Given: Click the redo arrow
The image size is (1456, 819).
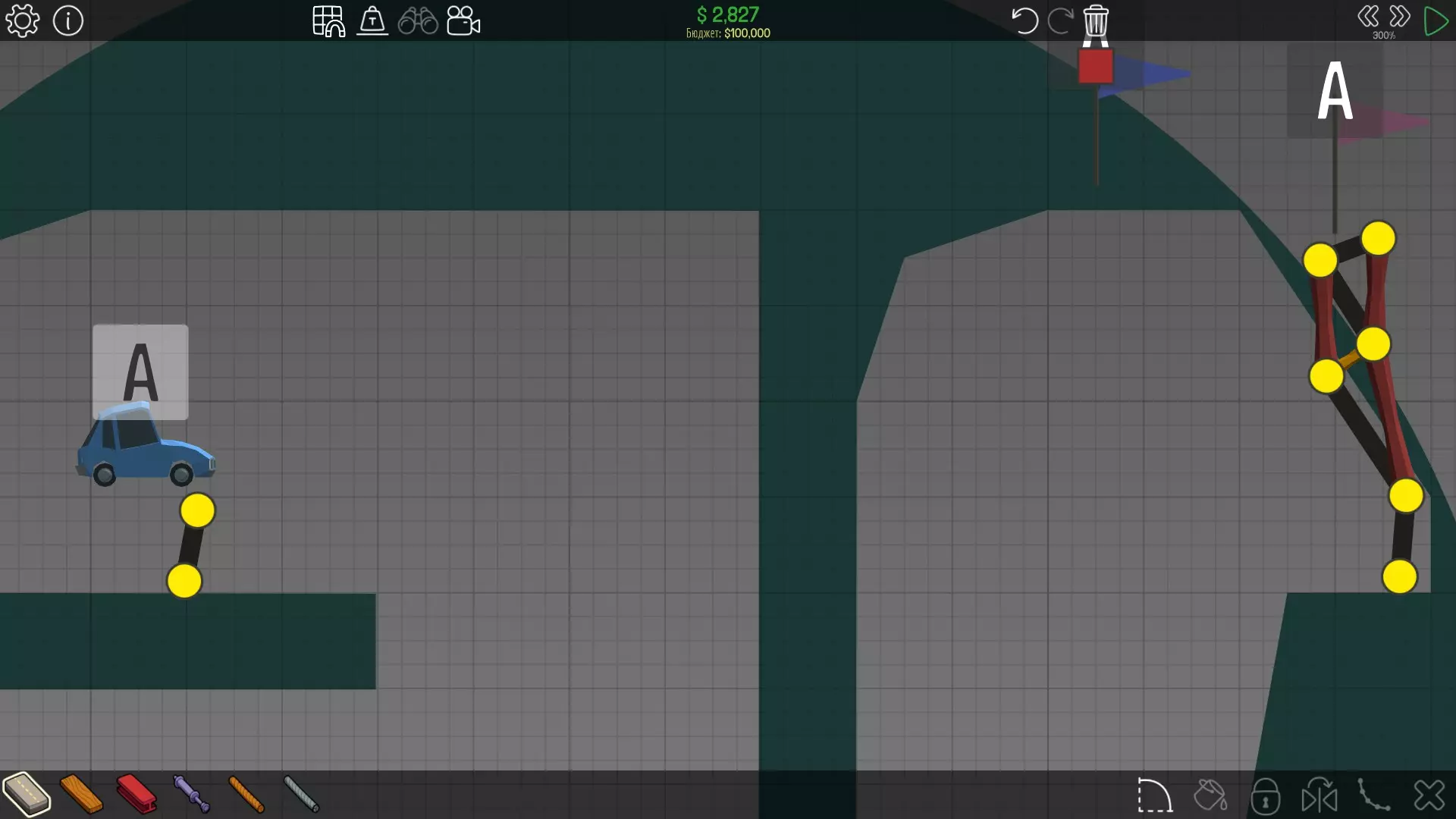Looking at the screenshot, I should coord(1060,20).
